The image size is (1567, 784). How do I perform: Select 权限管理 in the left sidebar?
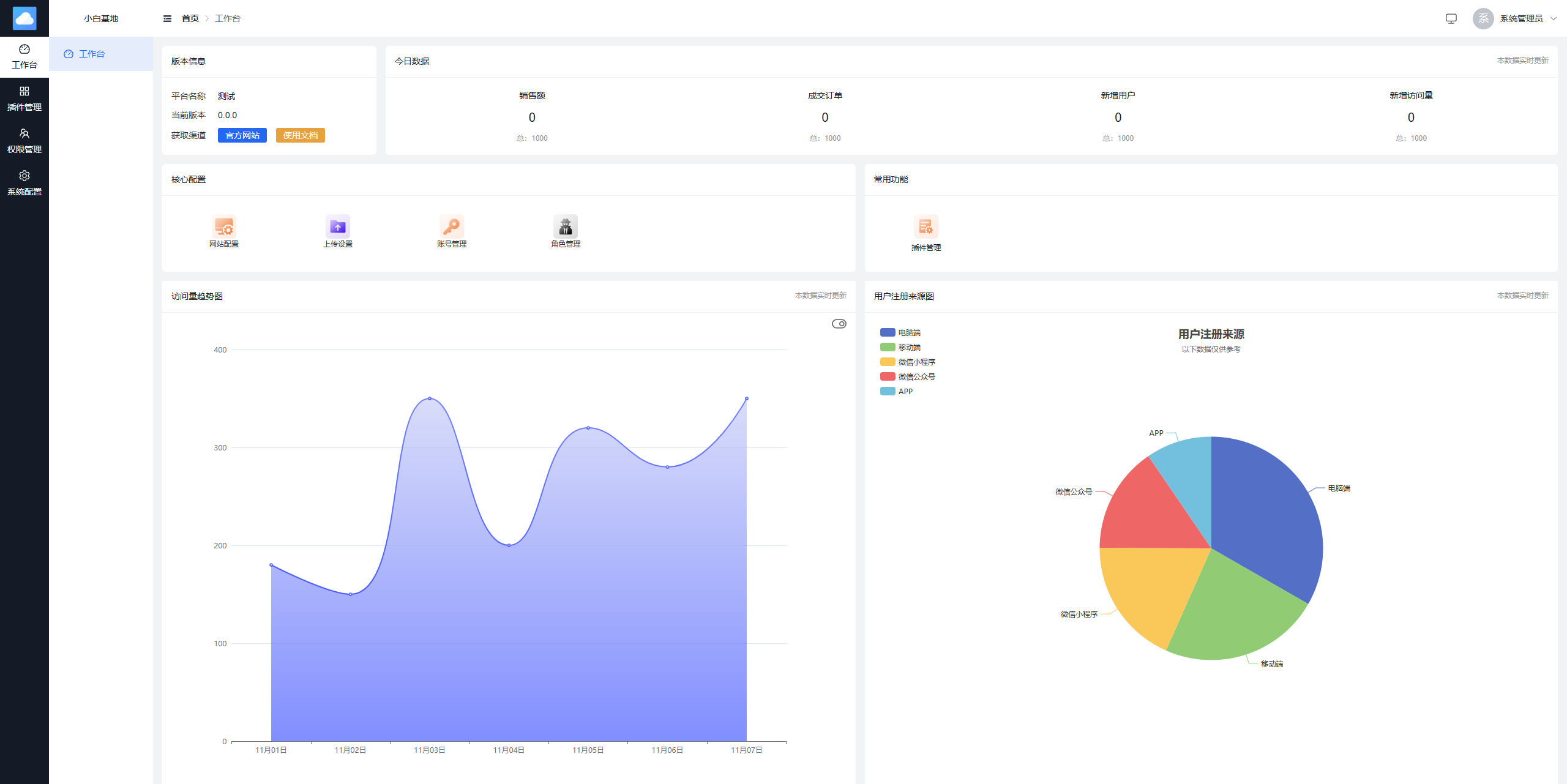pos(24,141)
